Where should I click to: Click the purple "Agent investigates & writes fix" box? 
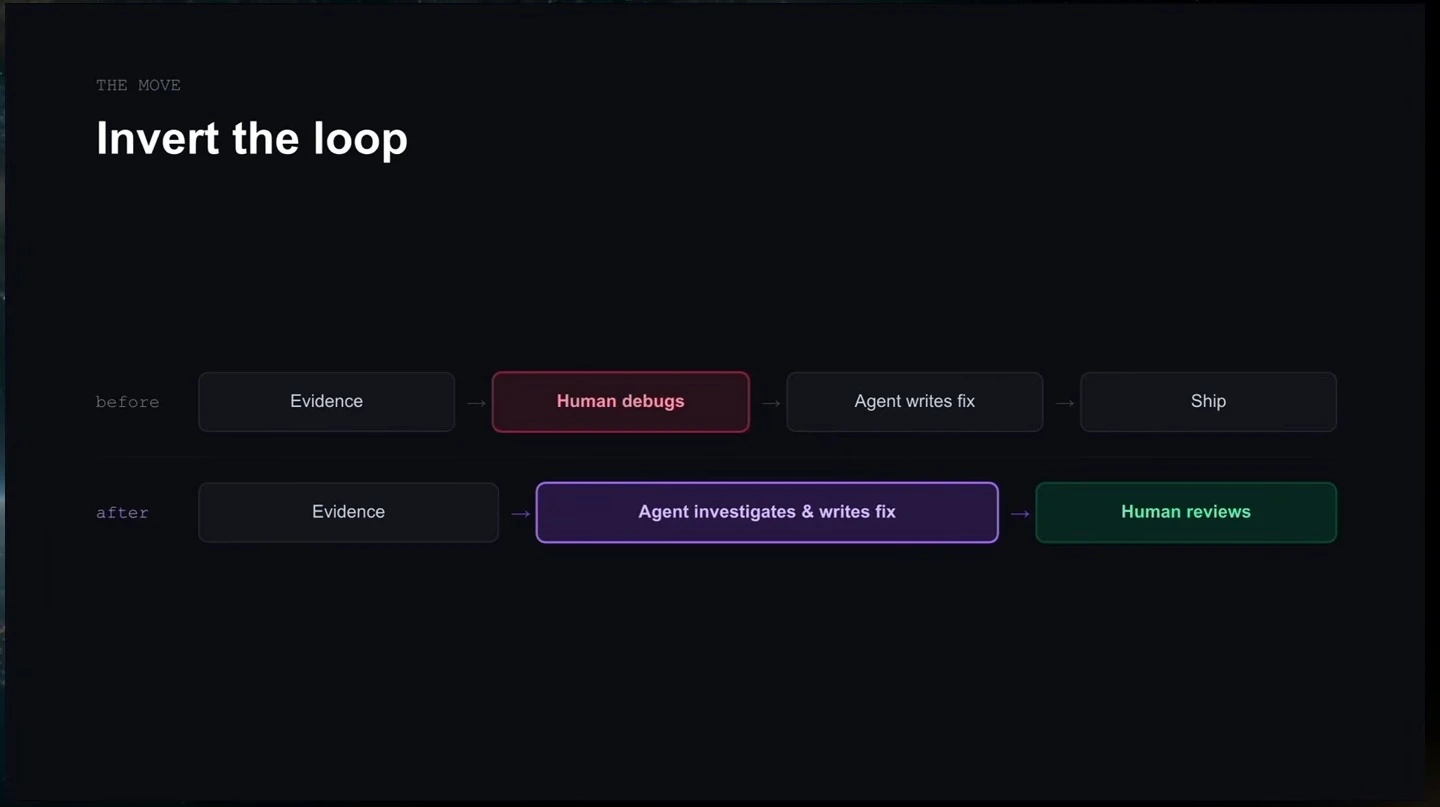tap(767, 512)
